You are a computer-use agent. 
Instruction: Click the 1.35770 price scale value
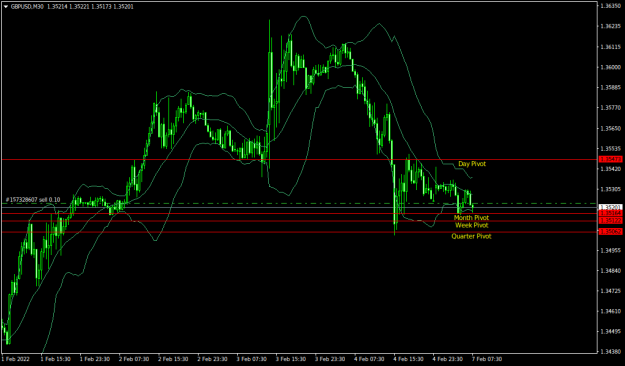[x=611, y=108]
